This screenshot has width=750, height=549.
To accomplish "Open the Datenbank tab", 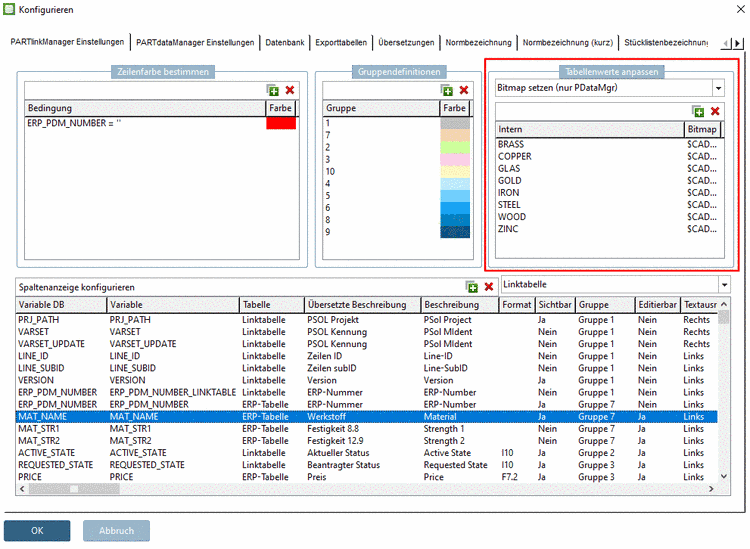I will tap(286, 42).
